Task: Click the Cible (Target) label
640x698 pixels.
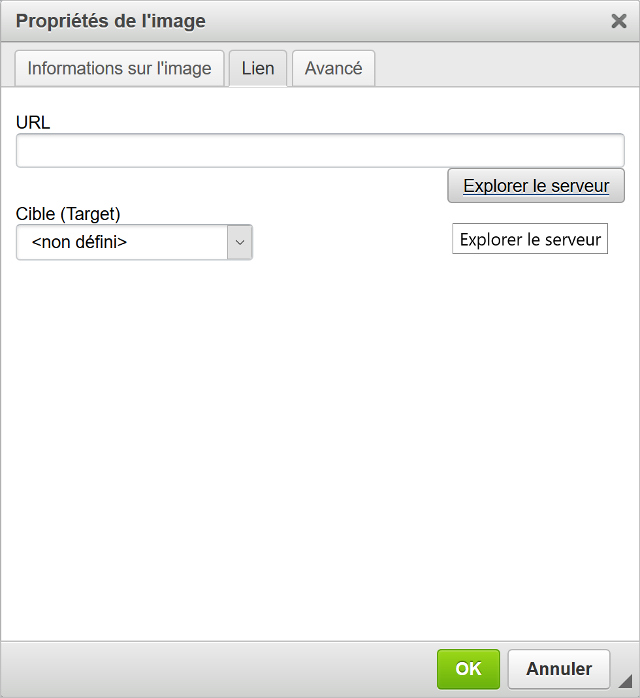Action: 68,214
